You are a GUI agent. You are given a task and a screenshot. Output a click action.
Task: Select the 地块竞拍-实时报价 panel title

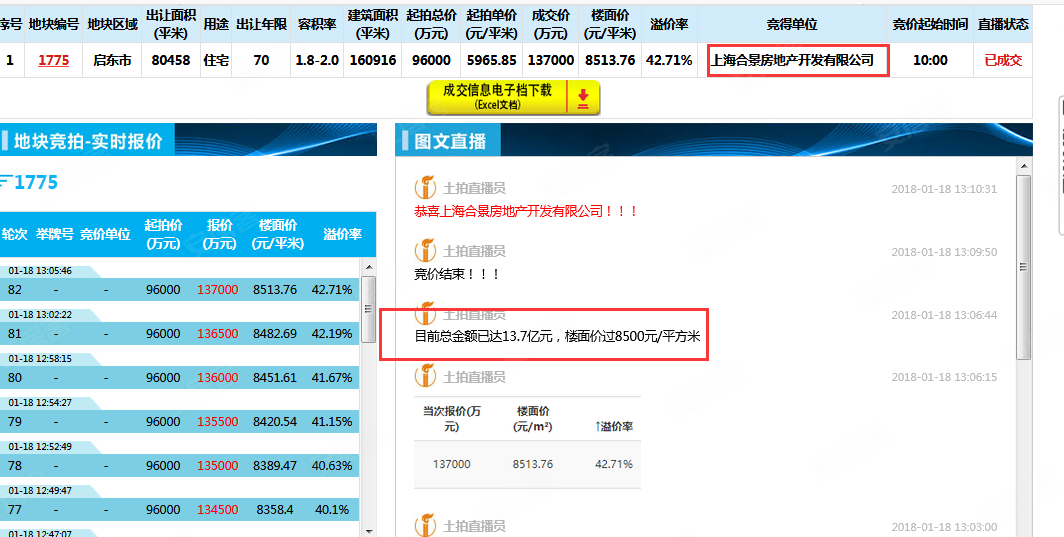click(x=88, y=141)
